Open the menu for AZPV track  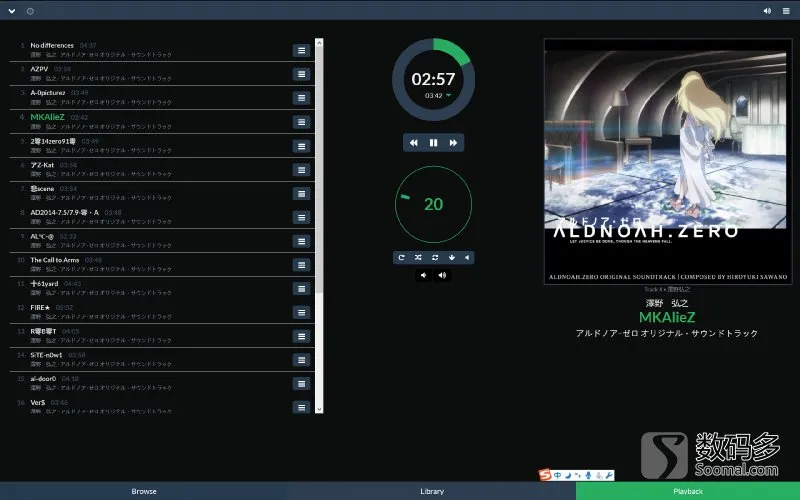(302, 74)
